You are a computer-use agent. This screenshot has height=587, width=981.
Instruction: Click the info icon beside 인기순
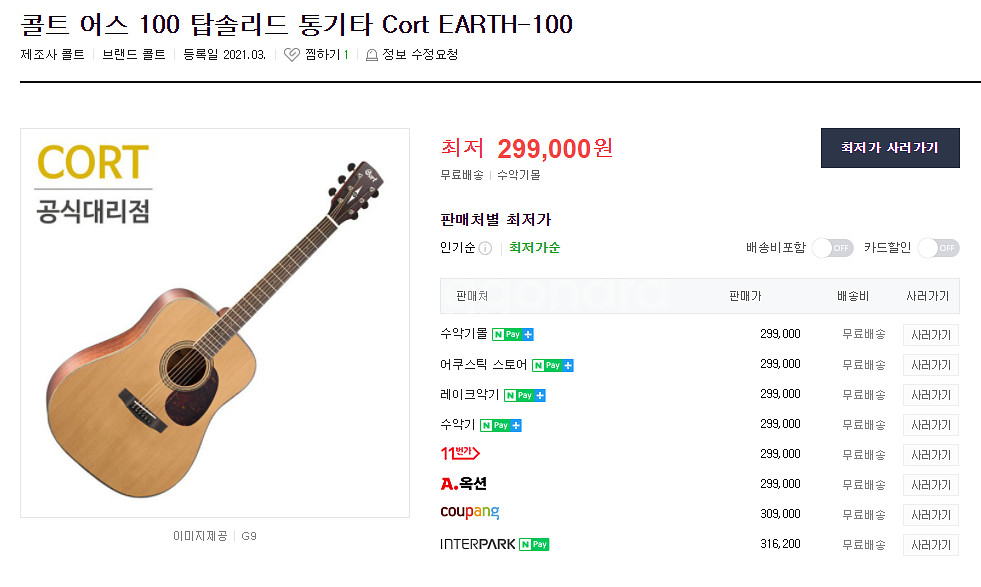tap(485, 248)
